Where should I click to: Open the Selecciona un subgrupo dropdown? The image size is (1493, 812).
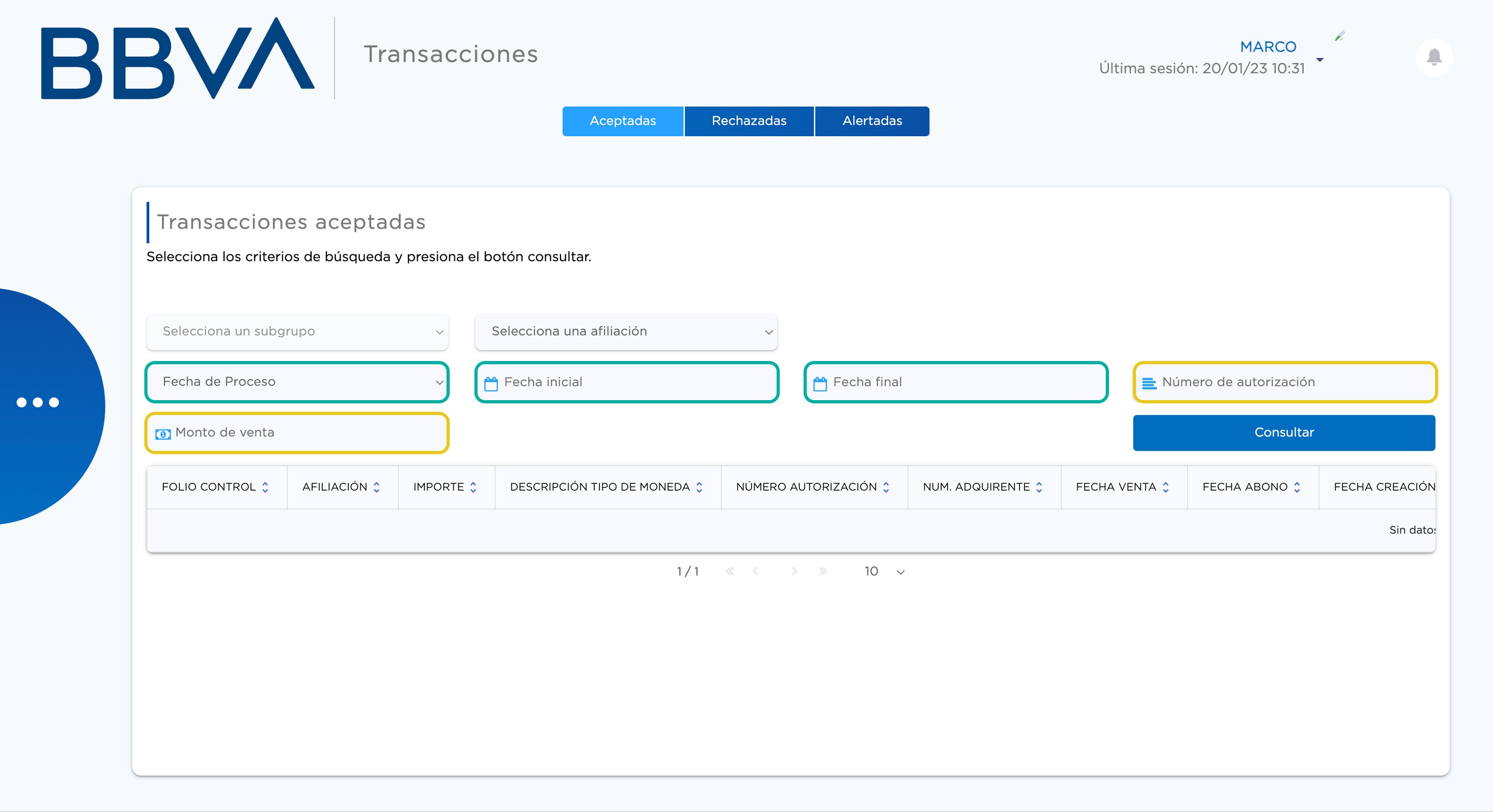tap(297, 332)
